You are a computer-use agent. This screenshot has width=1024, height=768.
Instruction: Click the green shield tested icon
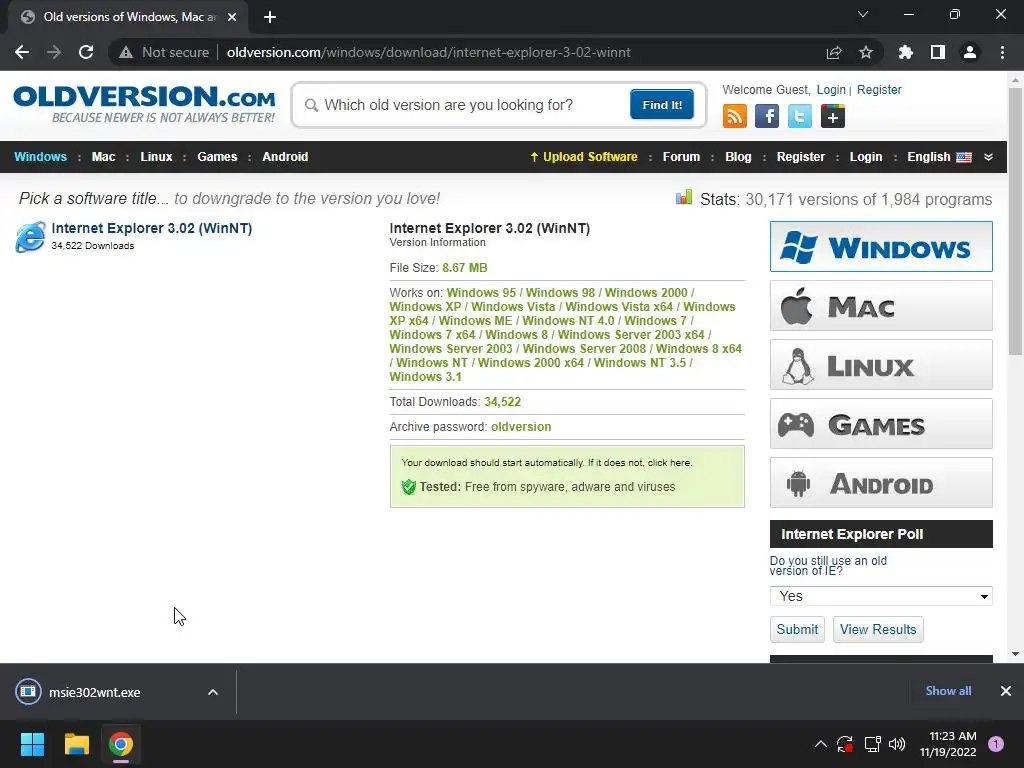(x=409, y=487)
